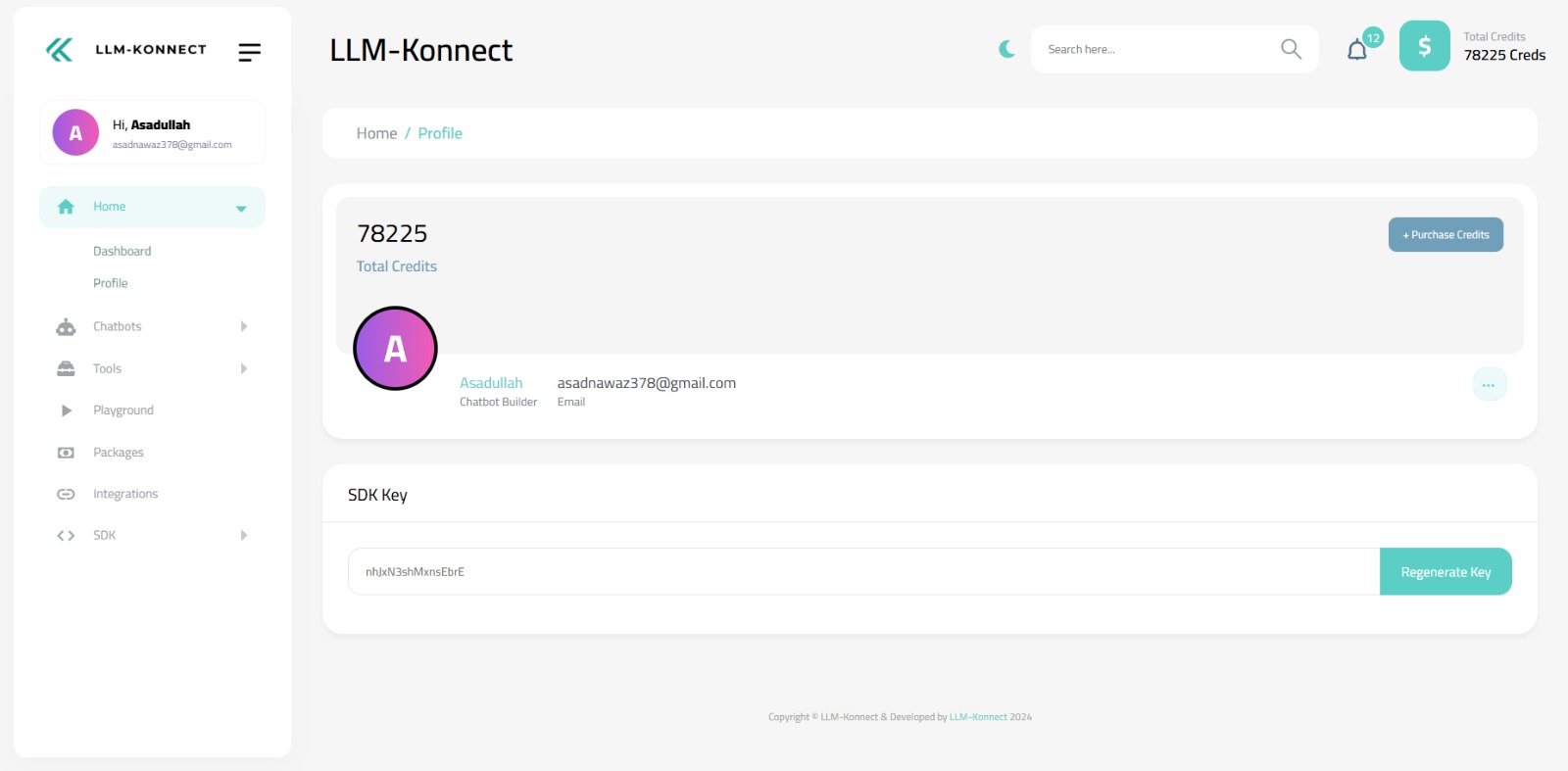
Task: Open Packages from the sidebar
Action: point(119,453)
